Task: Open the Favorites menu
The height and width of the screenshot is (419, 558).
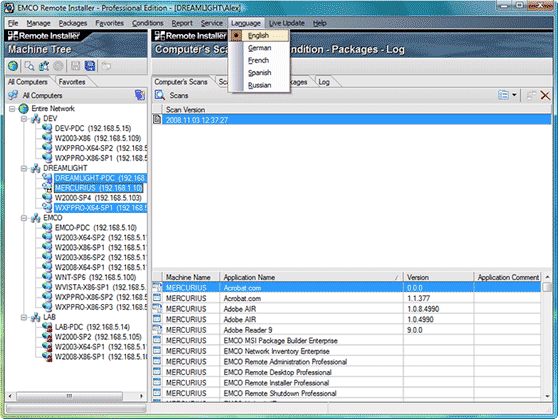Action: [110, 23]
